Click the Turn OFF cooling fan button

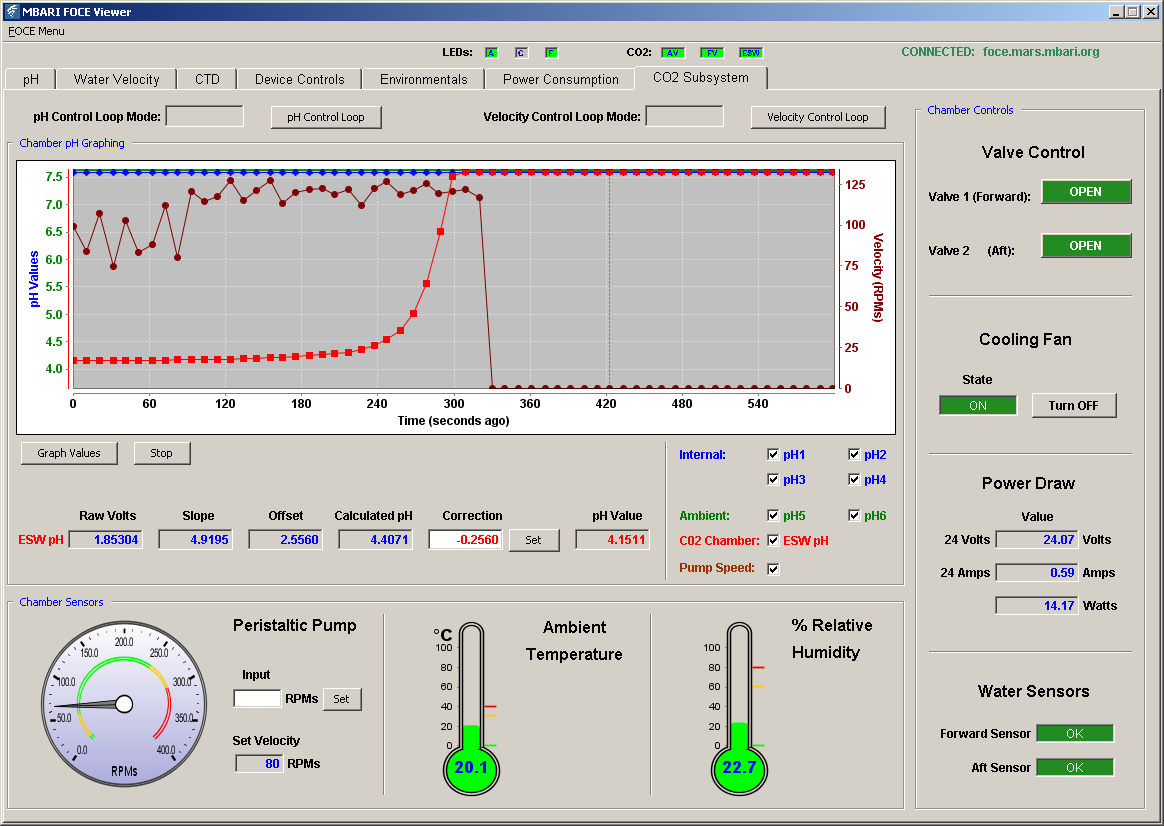(x=1073, y=405)
